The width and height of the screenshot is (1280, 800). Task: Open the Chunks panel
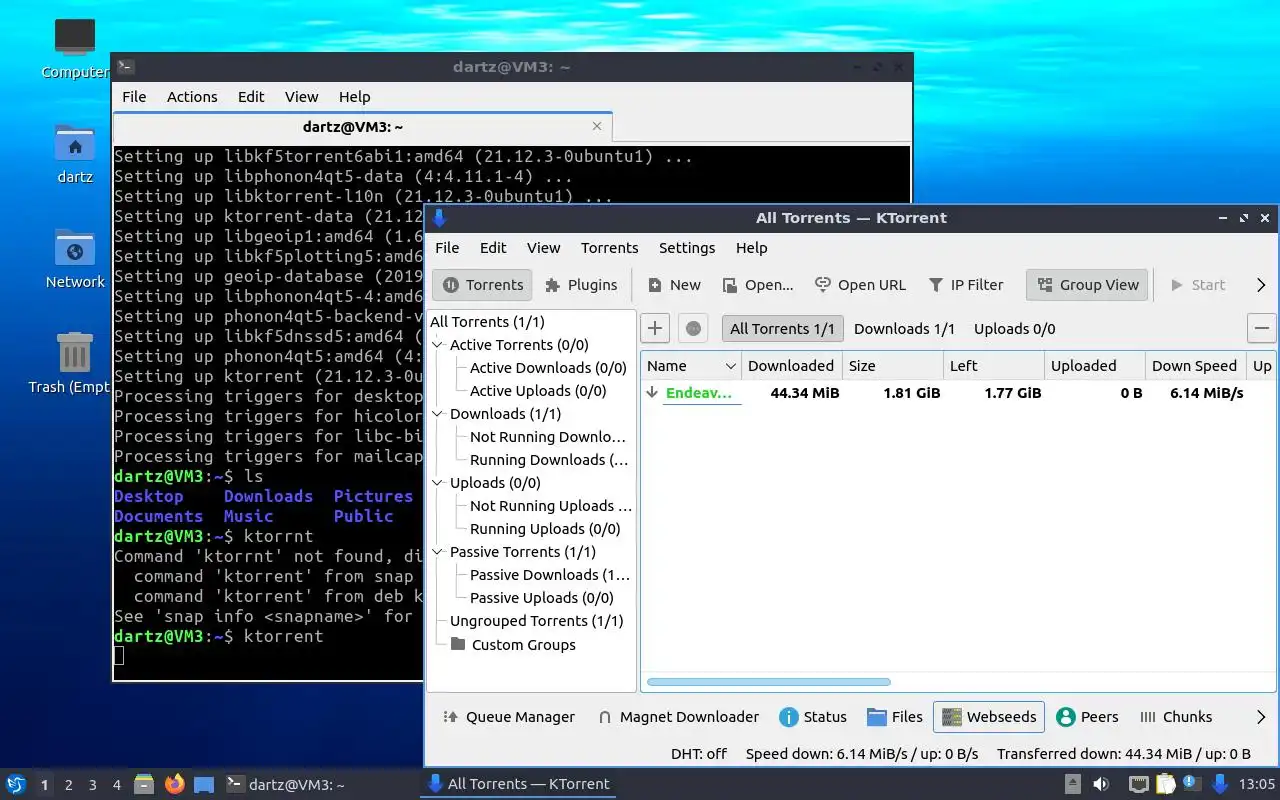1176,717
